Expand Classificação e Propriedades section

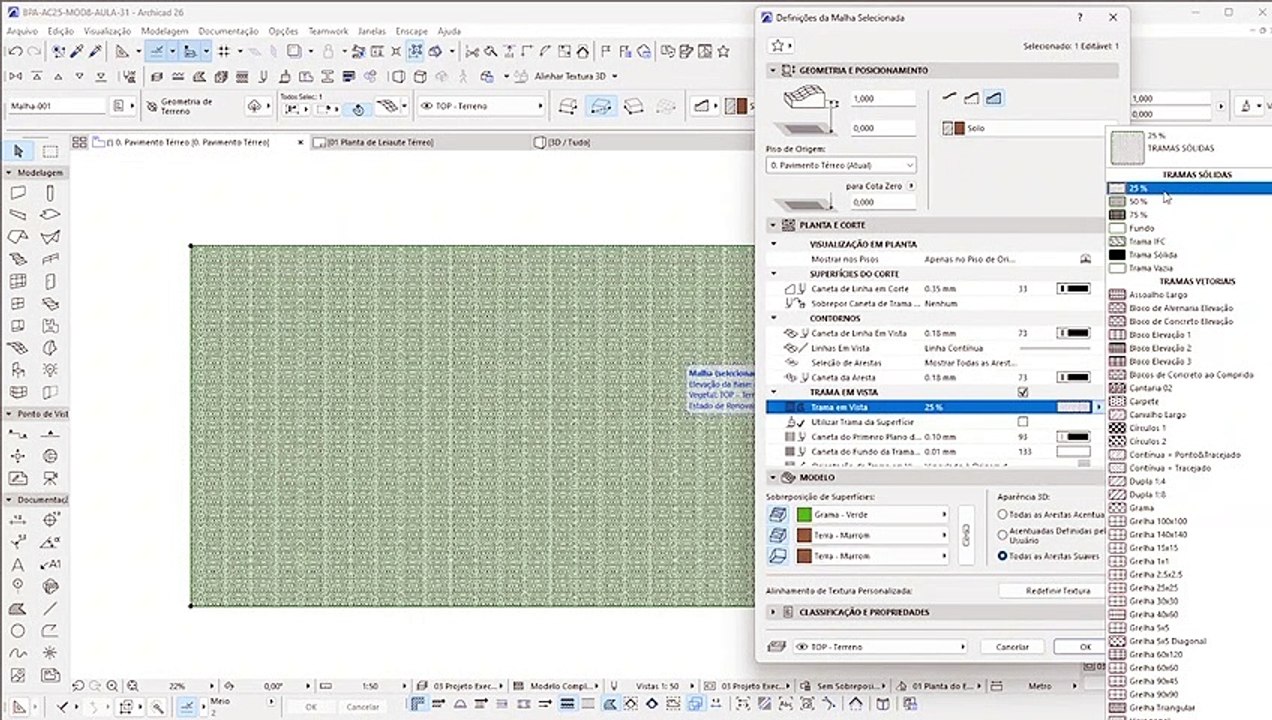click(773, 612)
